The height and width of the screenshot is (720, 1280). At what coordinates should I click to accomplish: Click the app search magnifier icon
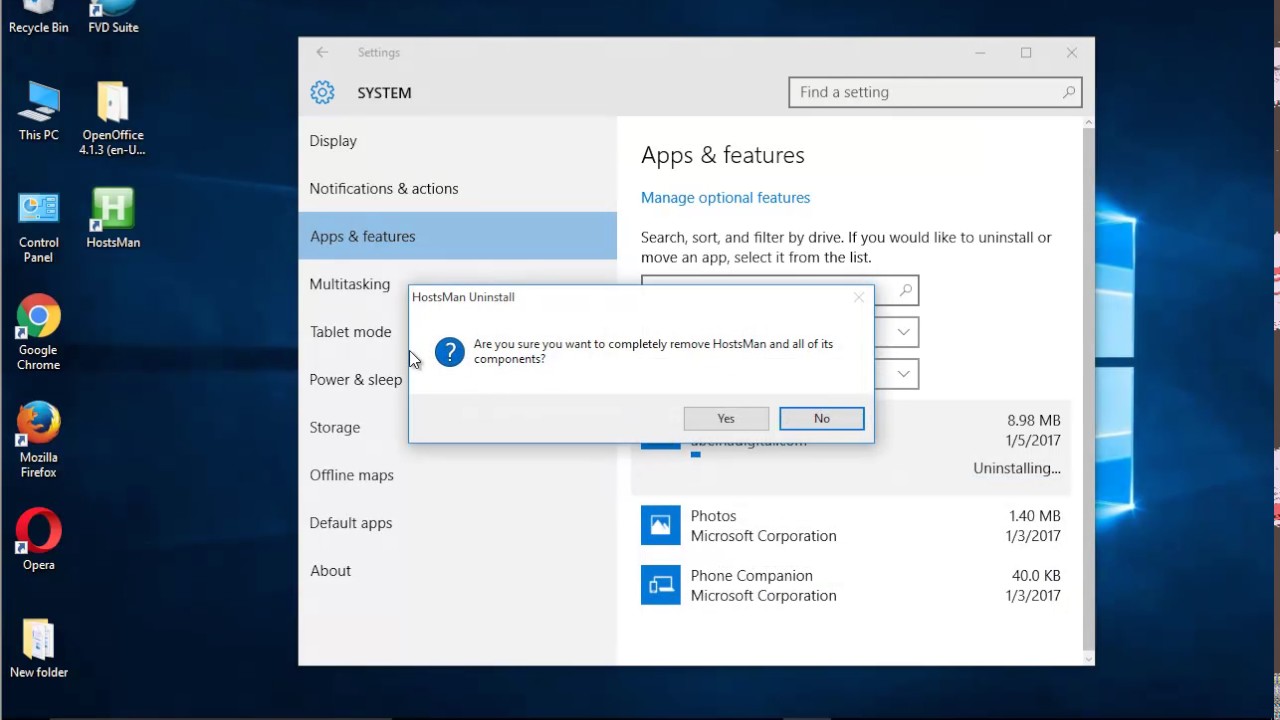click(x=905, y=290)
